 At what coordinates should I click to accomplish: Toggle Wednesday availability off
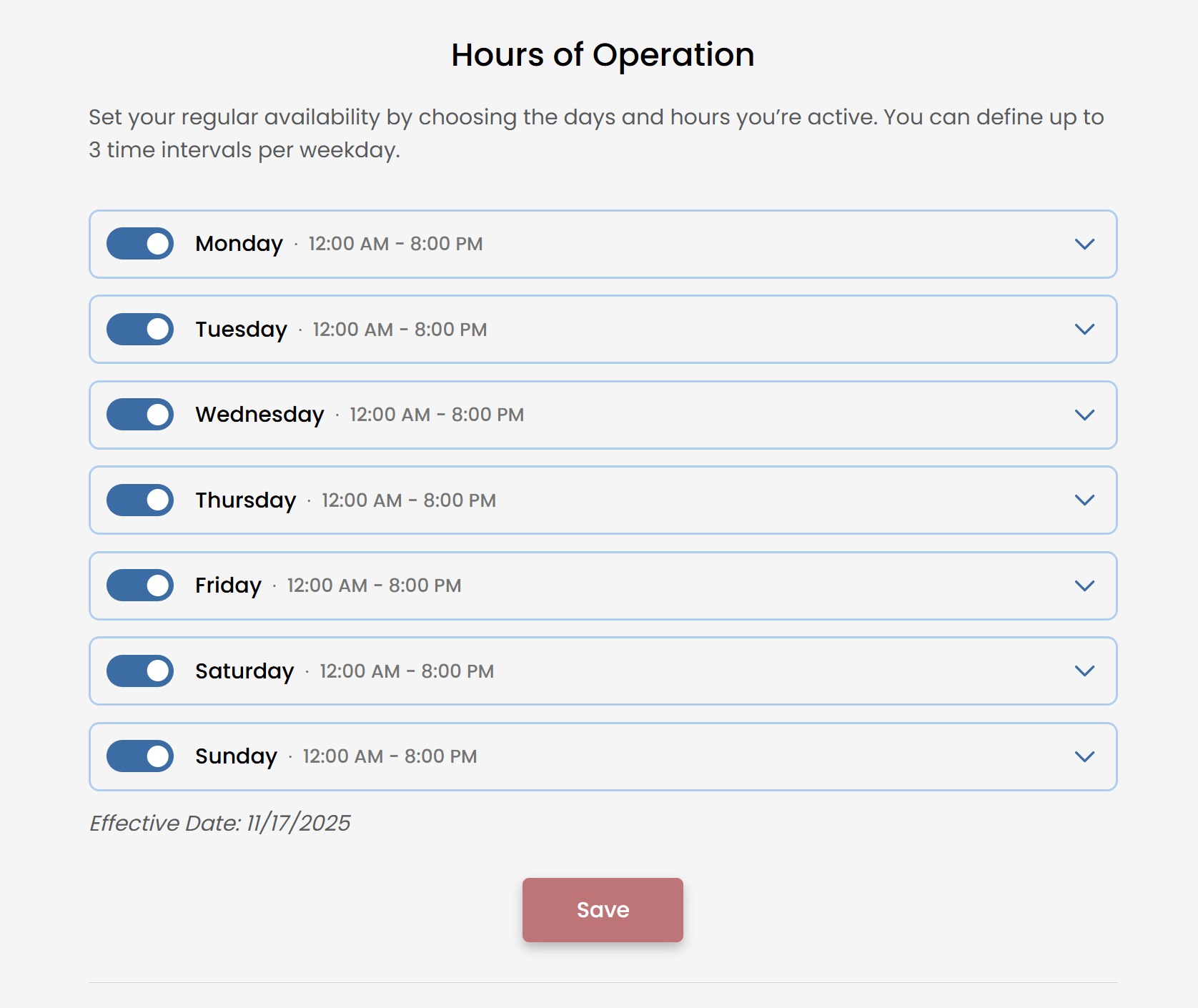(139, 414)
